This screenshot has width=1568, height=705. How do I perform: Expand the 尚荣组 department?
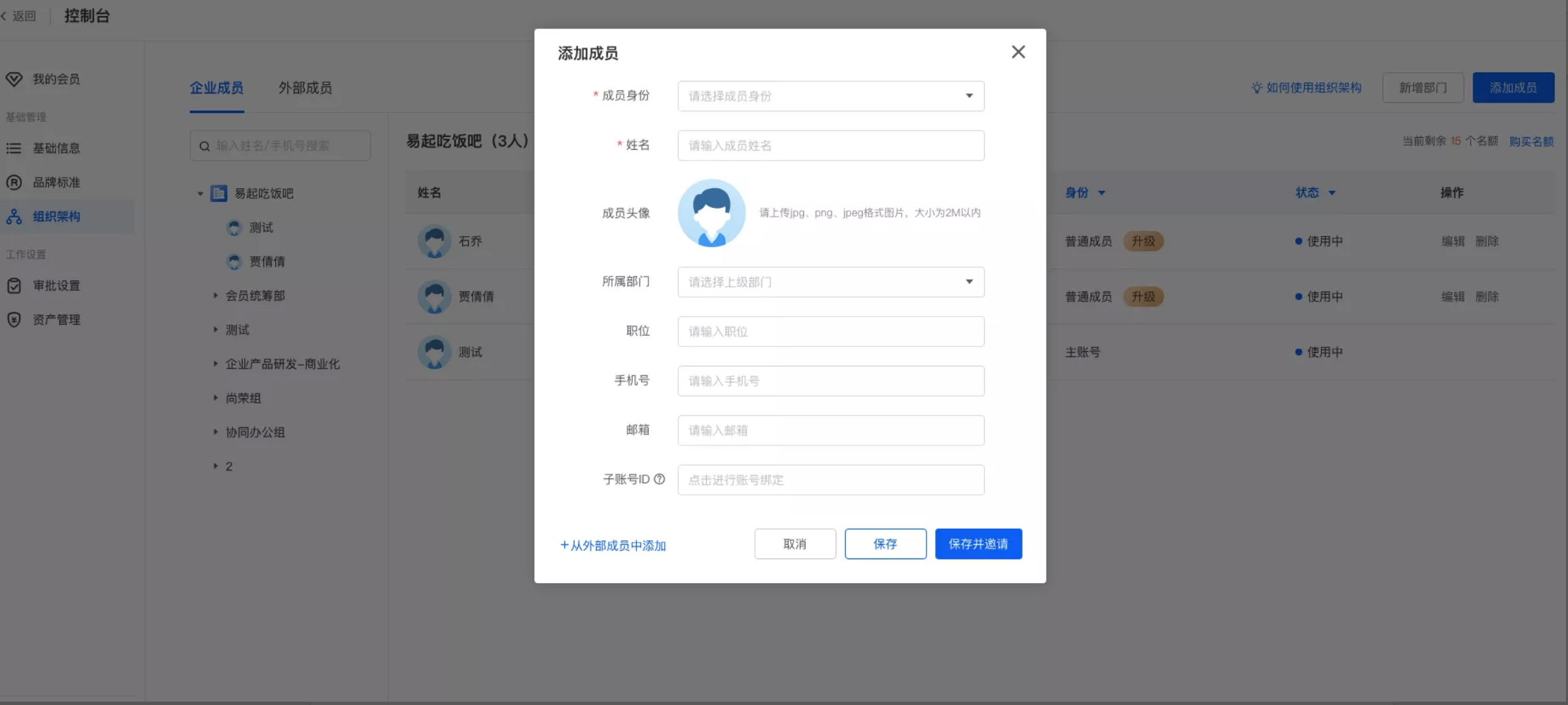(215, 398)
